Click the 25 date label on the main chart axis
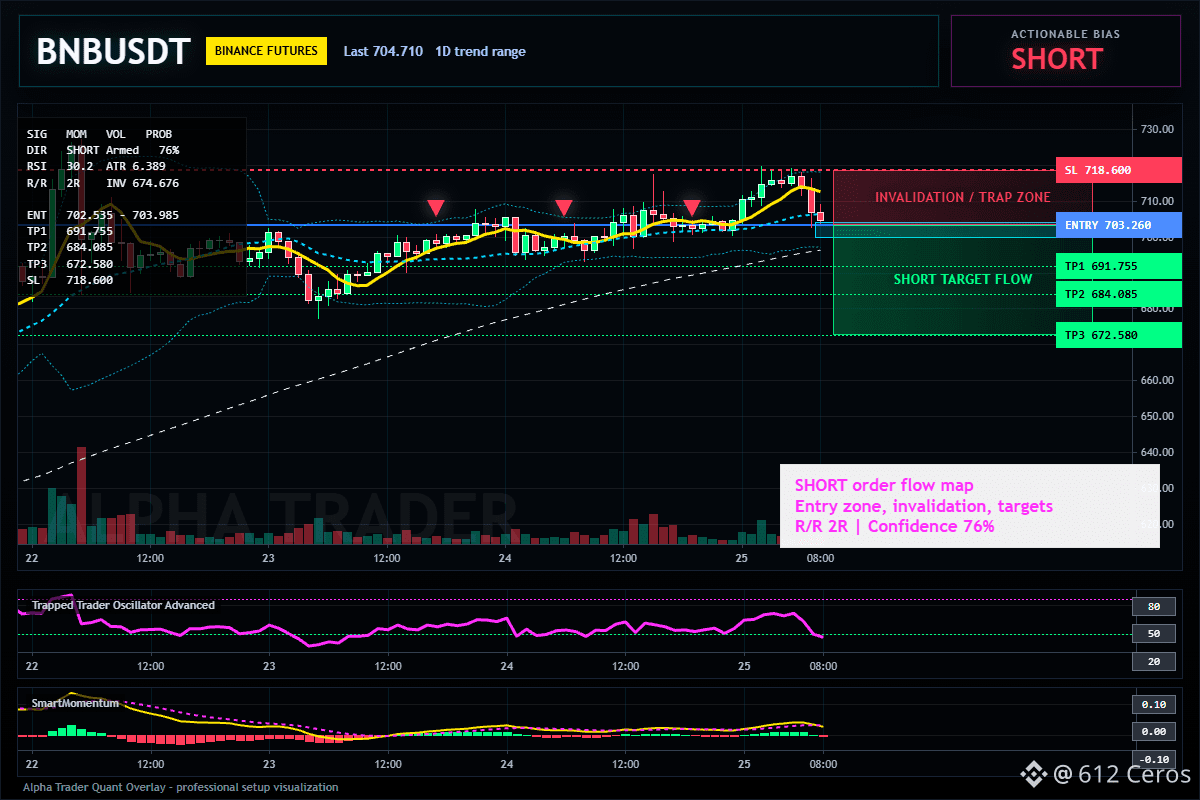Screen dimensions: 1200x800 click(744, 558)
